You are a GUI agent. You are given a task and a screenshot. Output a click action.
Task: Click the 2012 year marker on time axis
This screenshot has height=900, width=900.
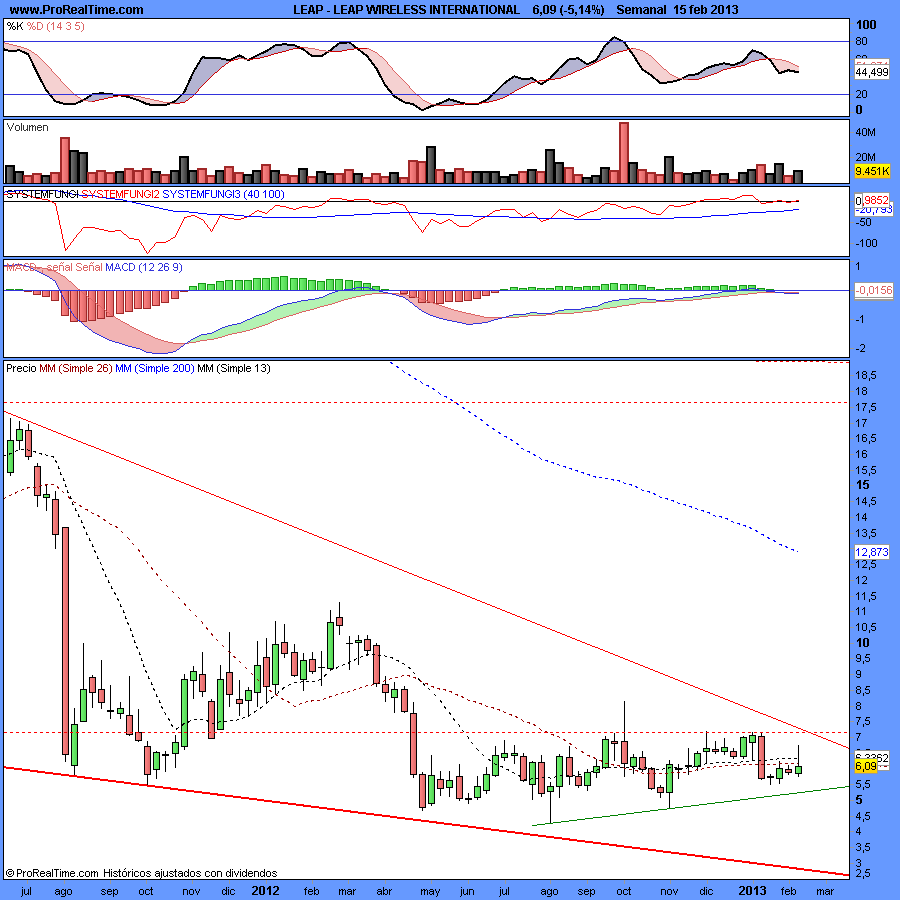pyautogui.click(x=265, y=891)
